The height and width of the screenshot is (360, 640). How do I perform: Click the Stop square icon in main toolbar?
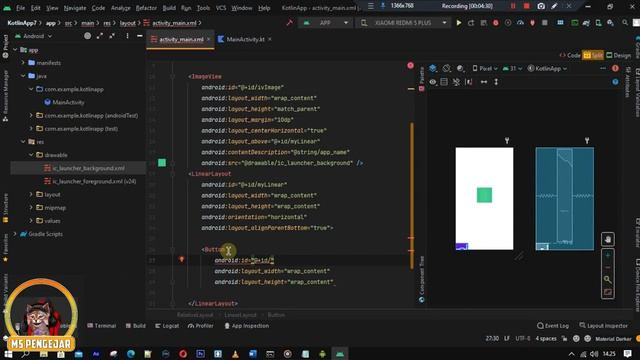coord(544,23)
